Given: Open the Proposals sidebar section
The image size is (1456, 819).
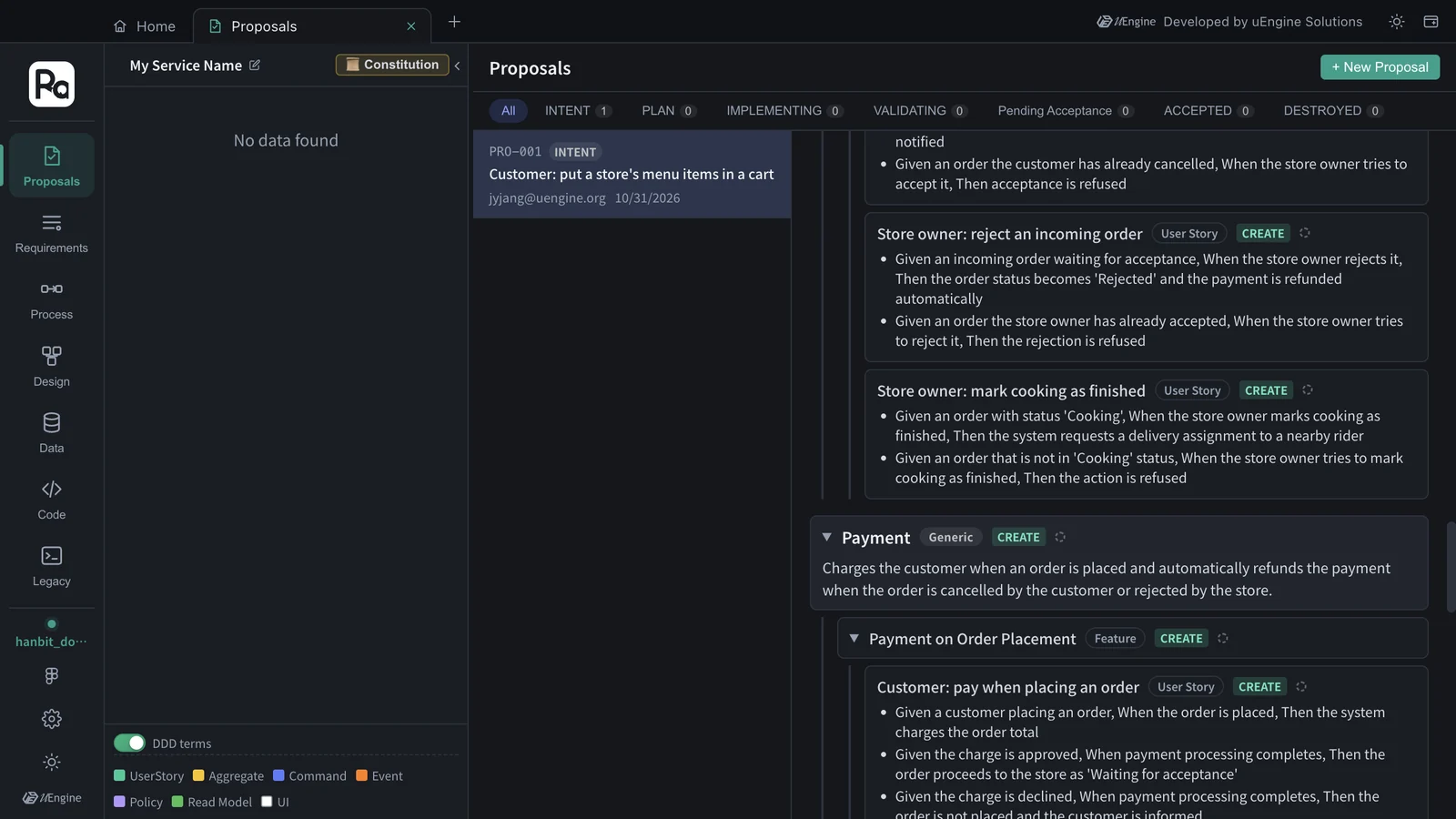Looking at the screenshot, I should 52,166.
